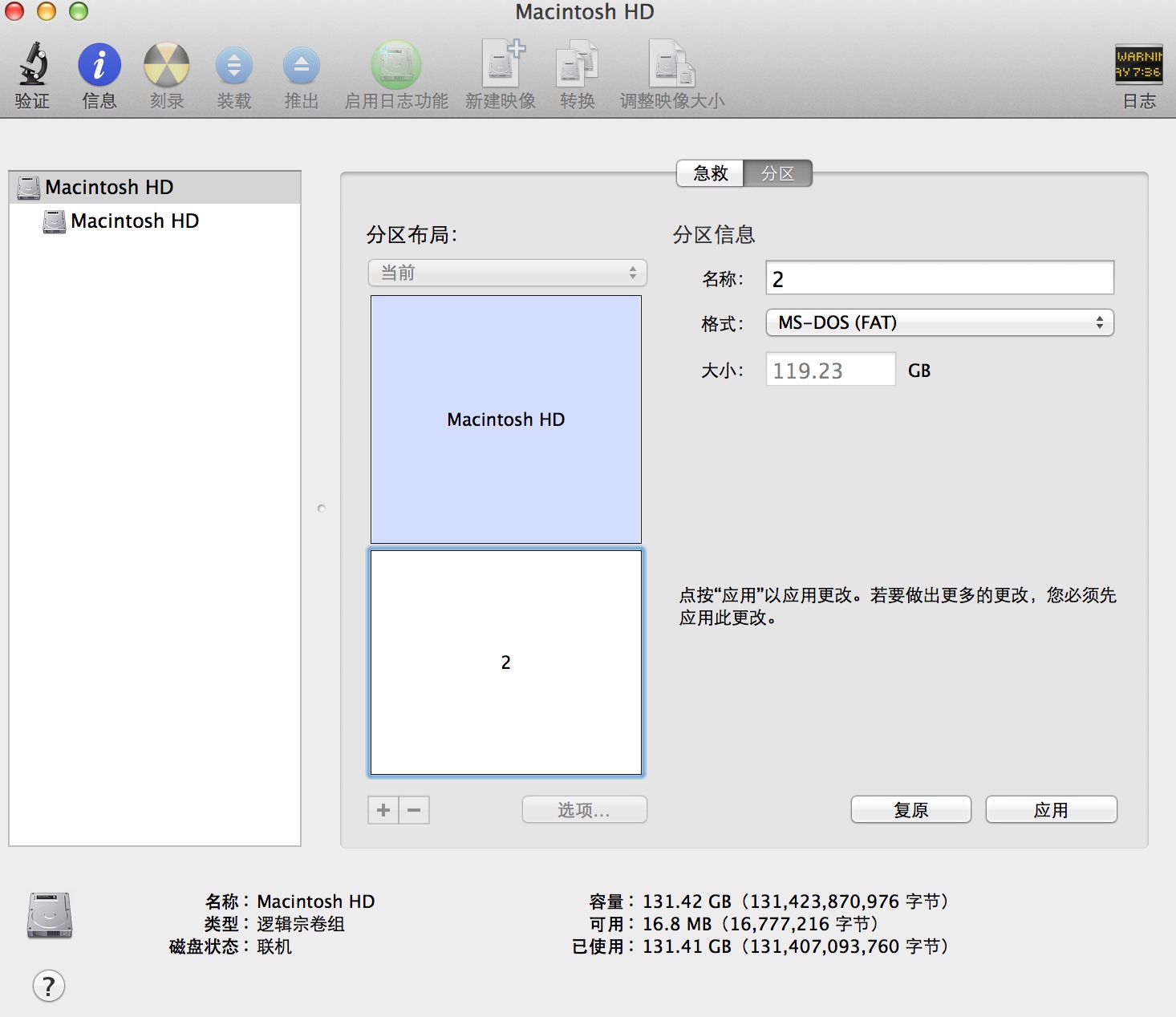Switch to the First Aid (急救) tab
Image resolution: width=1176 pixels, height=1017 pixels.
pyautogui.click(x=710, y=173)
